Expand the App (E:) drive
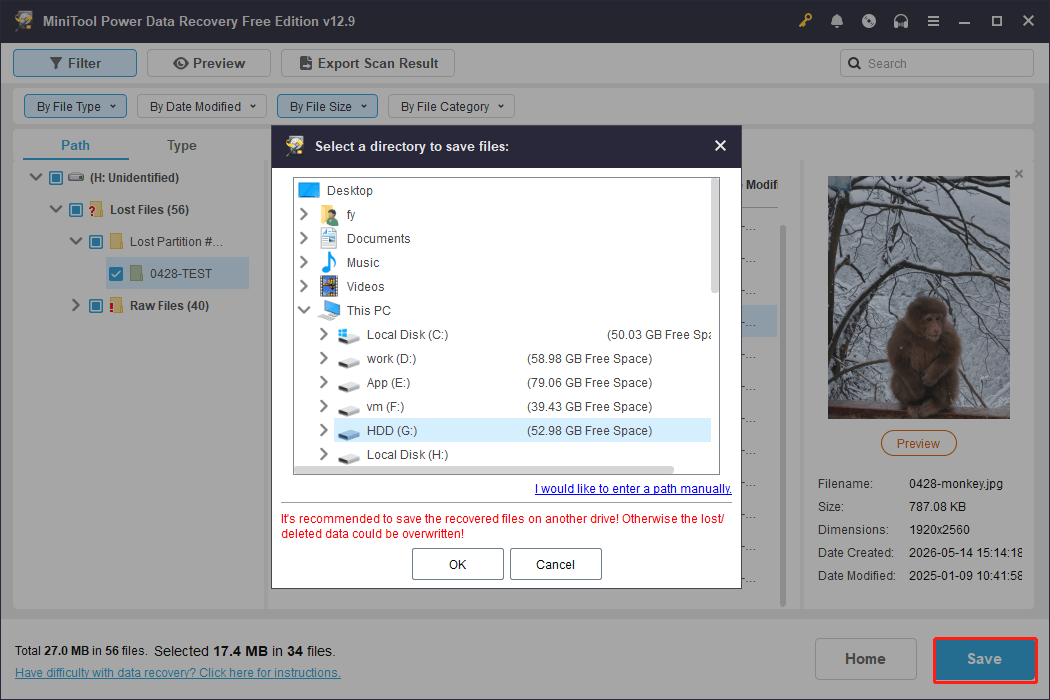The width and height of the screenshot is (1050, 700). (x=324, y=382)
